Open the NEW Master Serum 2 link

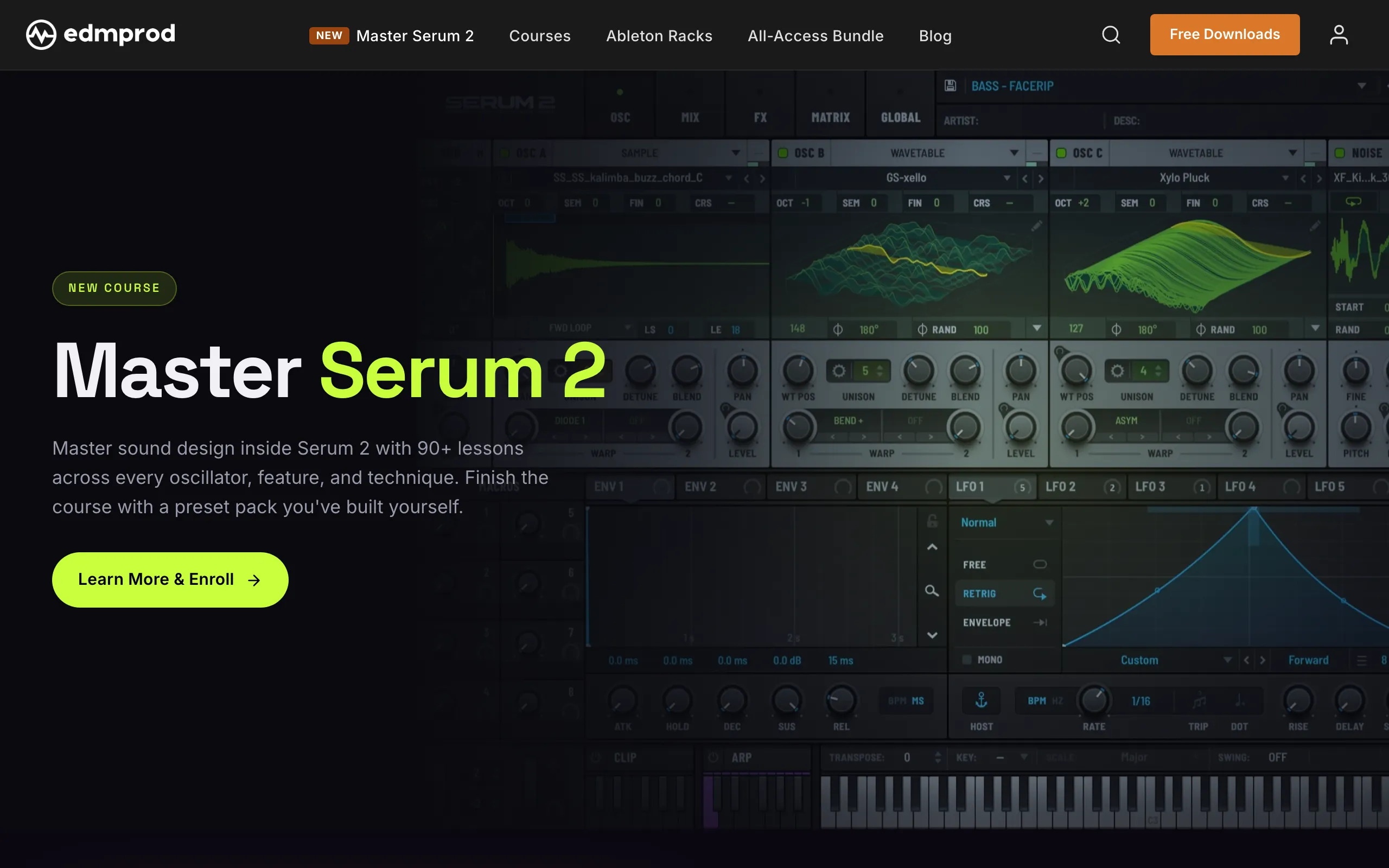(x=391, y=36)
